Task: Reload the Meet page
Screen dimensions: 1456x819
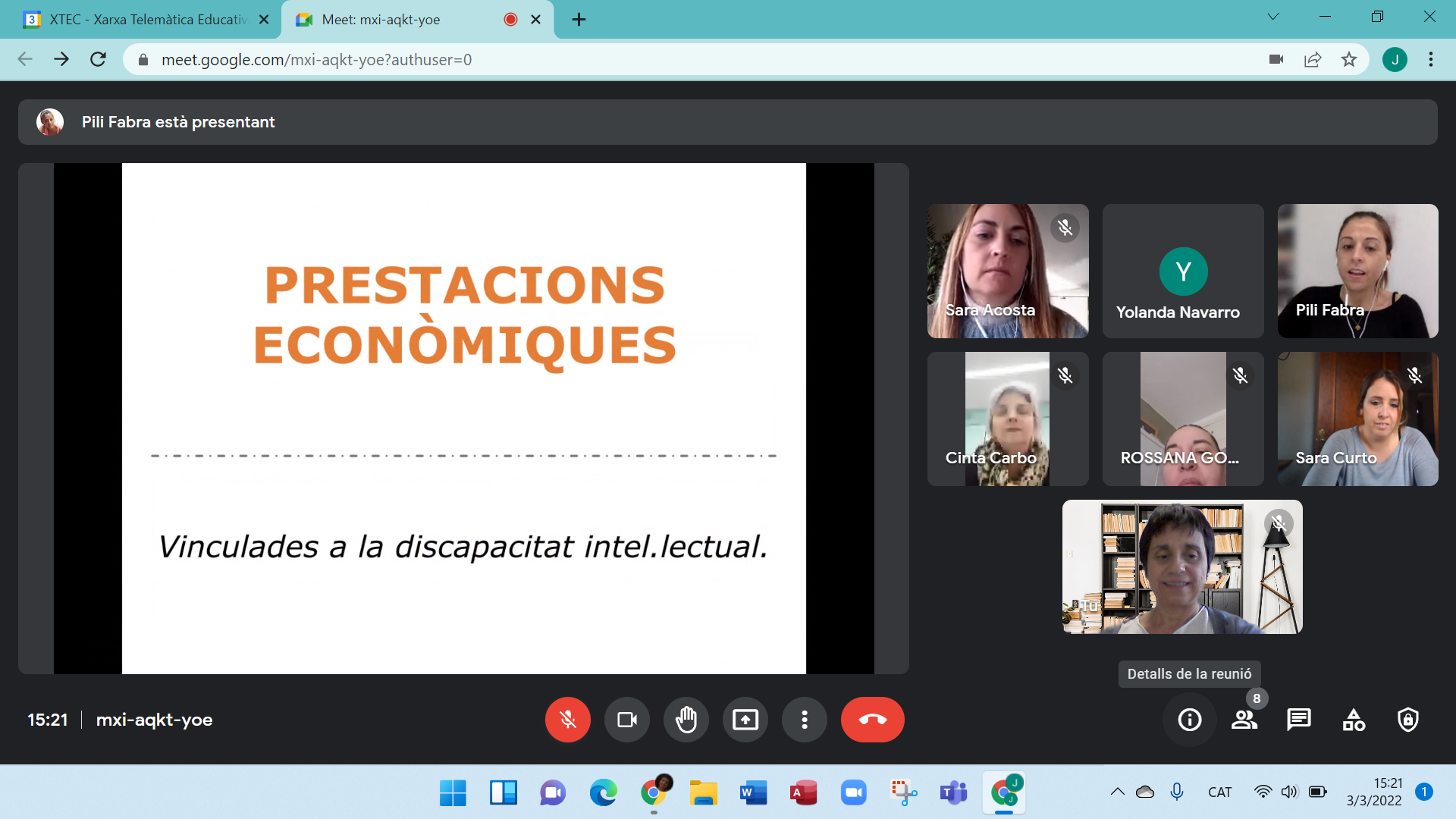Action: 98,59
